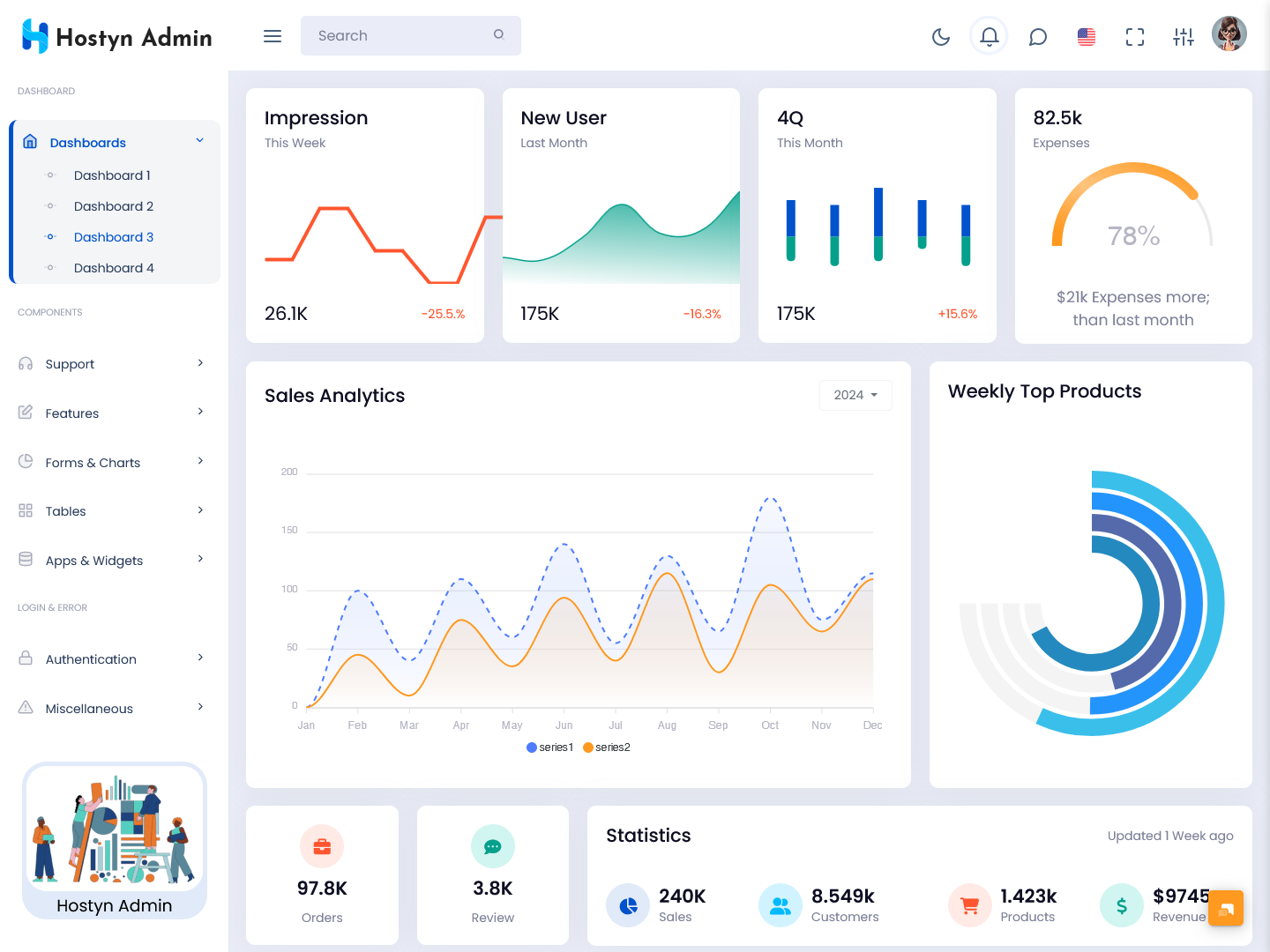The image size is (1270, 952).
Task: Click the orange floating chat button
Action: pyautogui.click(x=1226, y=908)
